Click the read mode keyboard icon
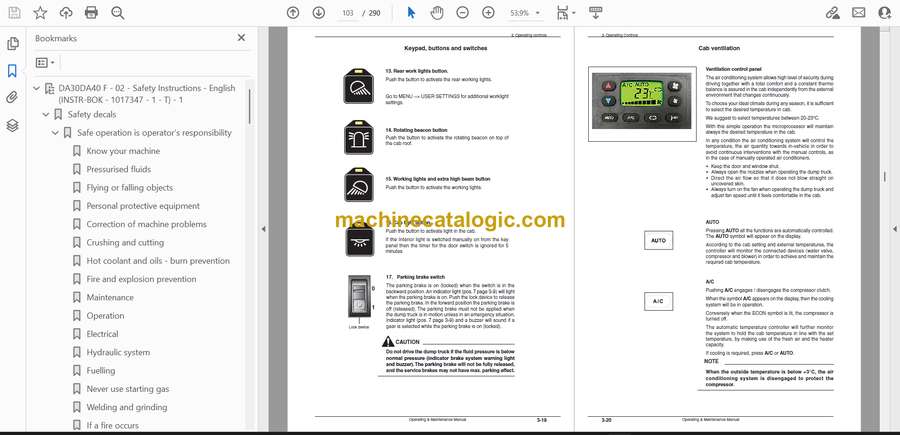 (x=595, y=13)
